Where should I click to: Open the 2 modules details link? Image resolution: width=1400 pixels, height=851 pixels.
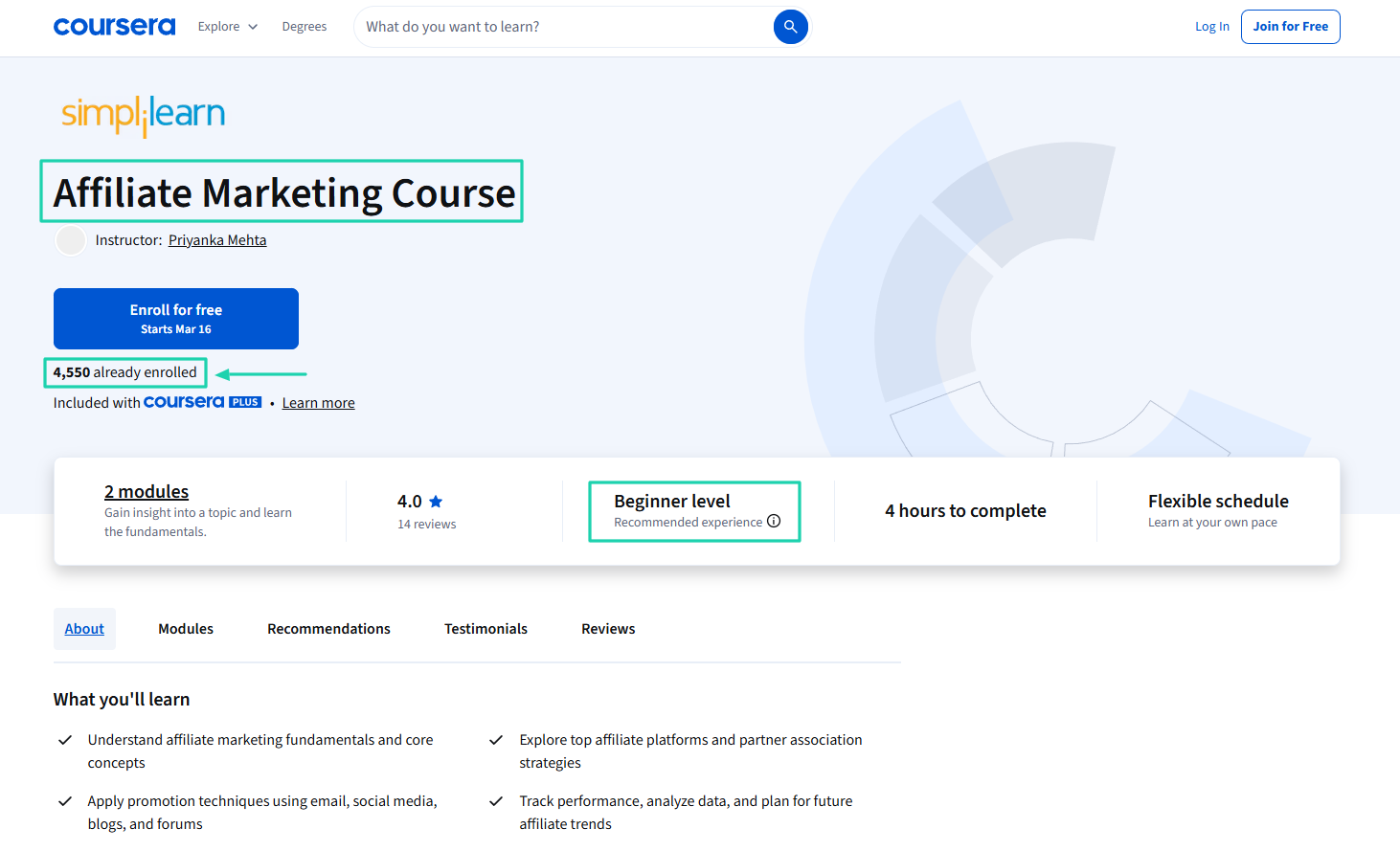tap(146, 490)
